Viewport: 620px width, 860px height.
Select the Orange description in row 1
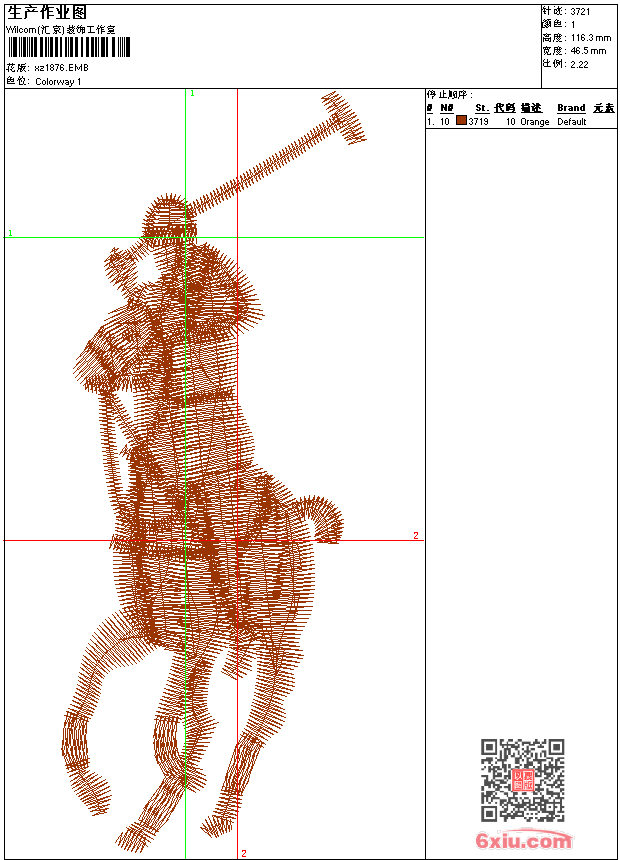point(535,121)
